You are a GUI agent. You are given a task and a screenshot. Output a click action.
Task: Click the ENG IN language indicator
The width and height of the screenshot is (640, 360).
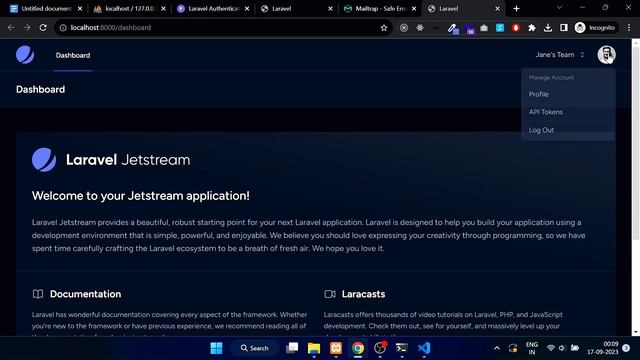(532, 348)
